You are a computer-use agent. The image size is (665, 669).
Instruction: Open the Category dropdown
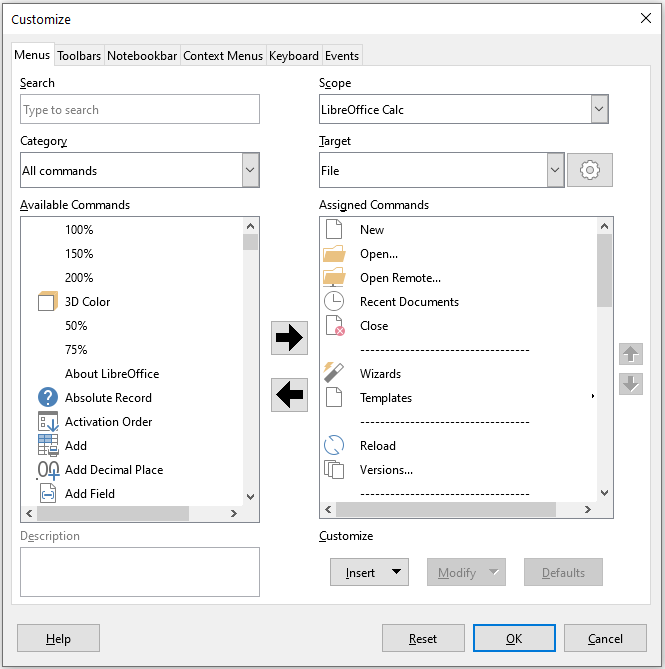[x=250, y=170]
